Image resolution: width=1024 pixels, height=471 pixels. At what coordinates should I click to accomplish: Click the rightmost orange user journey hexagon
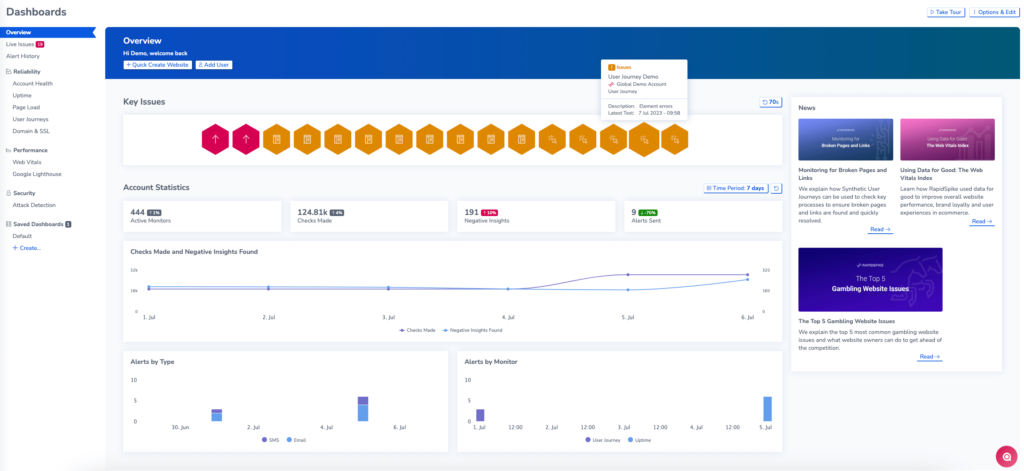pyautogui.click(x=675, y=139)
